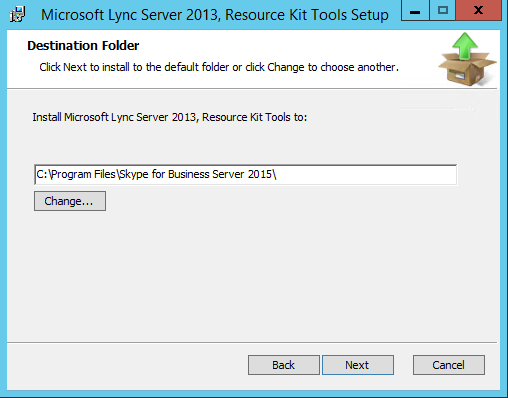The width and height of the screenshot is (508, 398).
Task: Click the "Click Next to install to the default folder" instruction text
Action: click(x=219, y=67)
